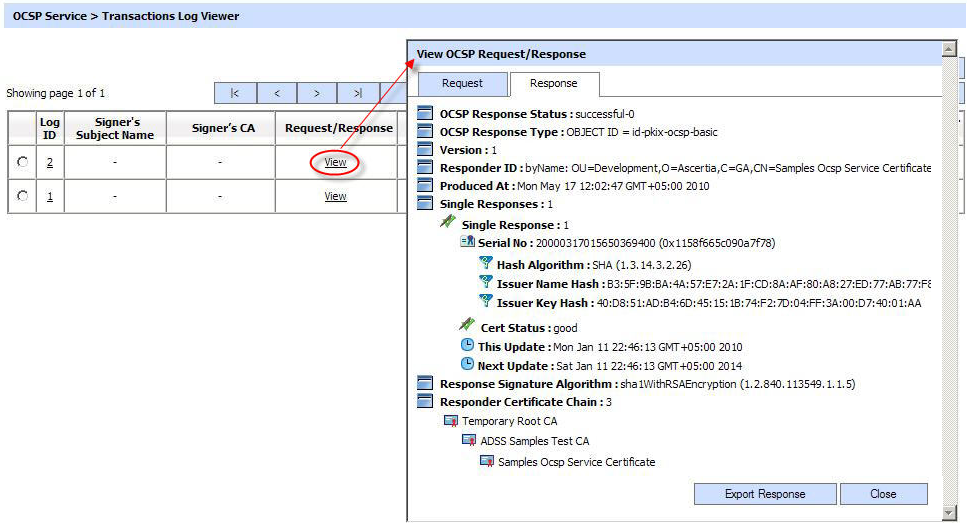Open the View link for Log 1
Viewport: 967px width, 526px height.
335,197
